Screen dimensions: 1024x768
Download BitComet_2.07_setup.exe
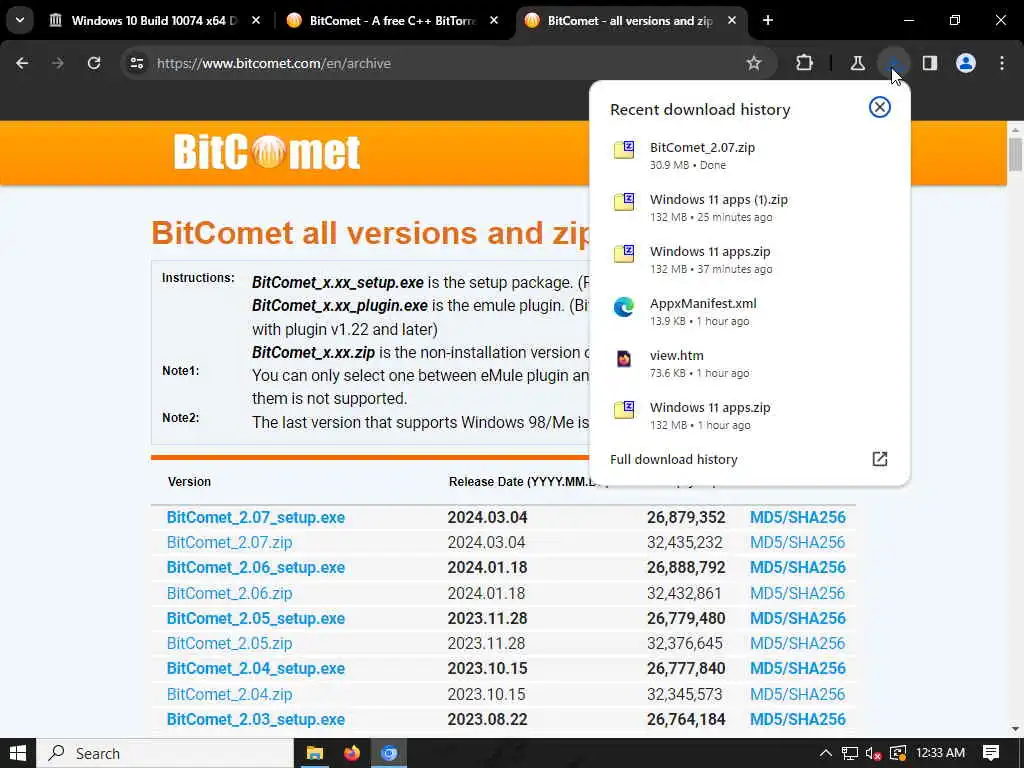click(255, 517)
